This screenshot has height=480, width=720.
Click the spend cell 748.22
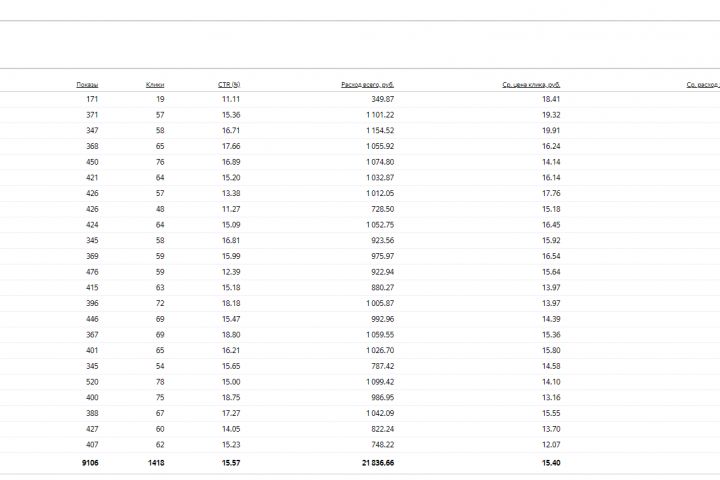382,444
